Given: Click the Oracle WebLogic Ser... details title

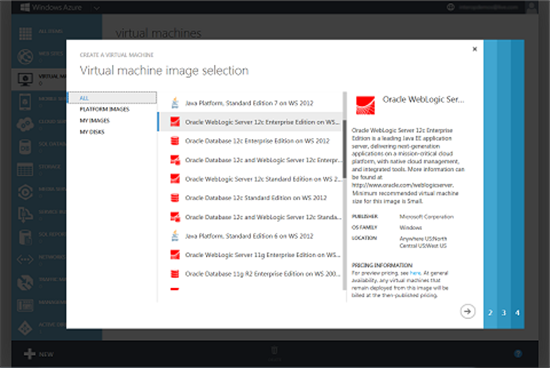Looking at the screenshot, I should (423, 100).
